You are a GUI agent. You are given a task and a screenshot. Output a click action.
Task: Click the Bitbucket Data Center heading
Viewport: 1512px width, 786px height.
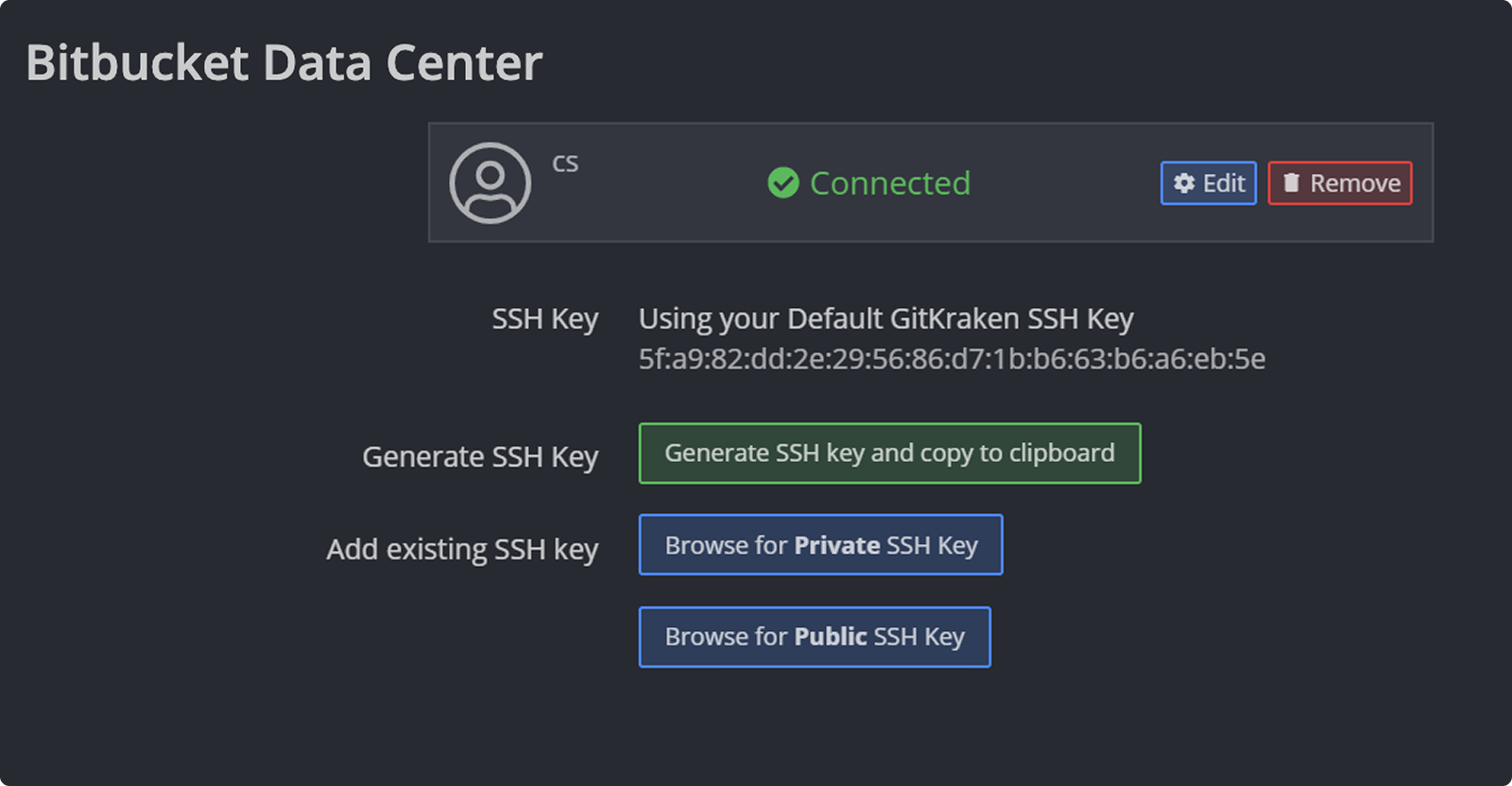pyautogui.click(x=283, y=63)
